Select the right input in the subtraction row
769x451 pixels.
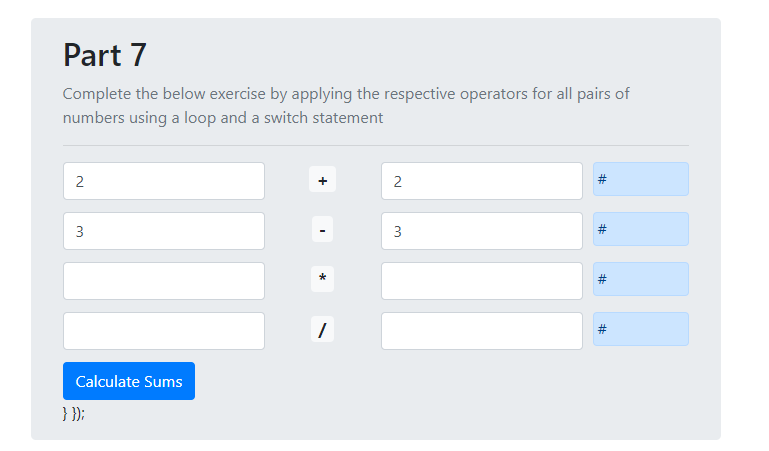point(481,231)
